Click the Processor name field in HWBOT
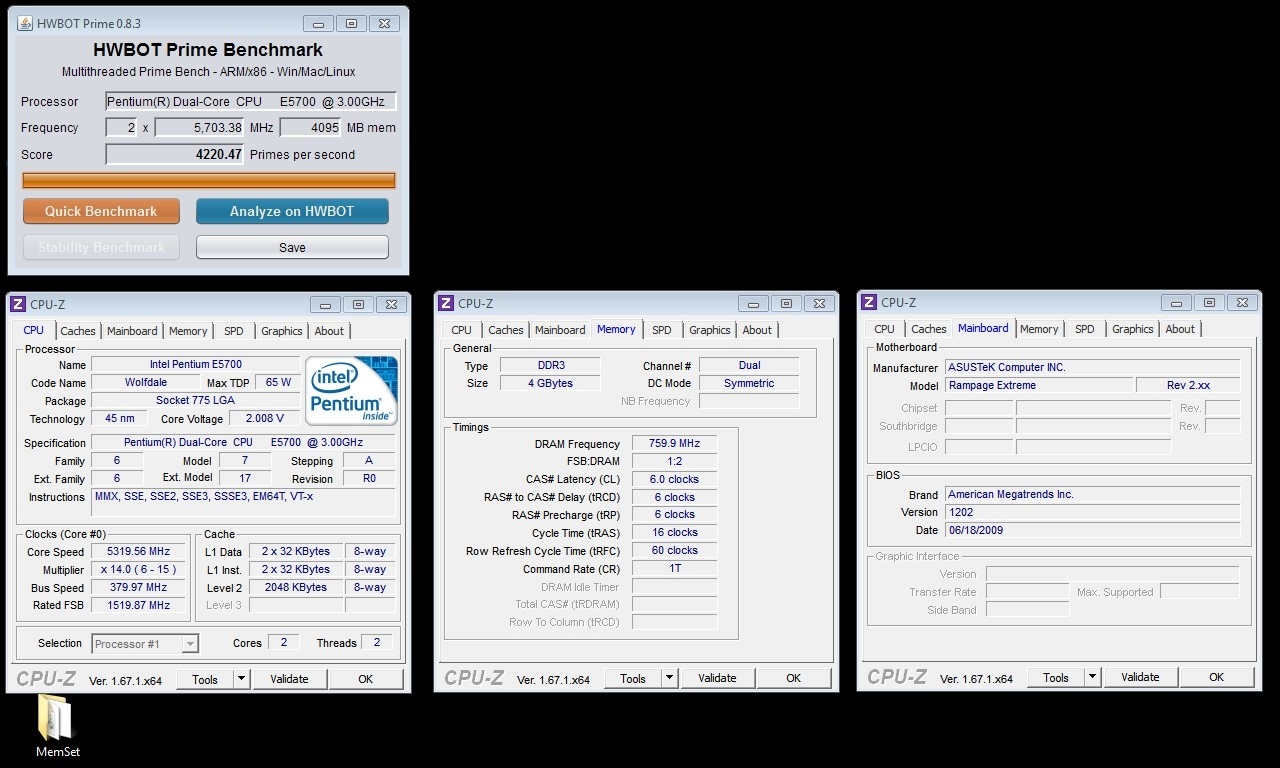 click(251, 101)
